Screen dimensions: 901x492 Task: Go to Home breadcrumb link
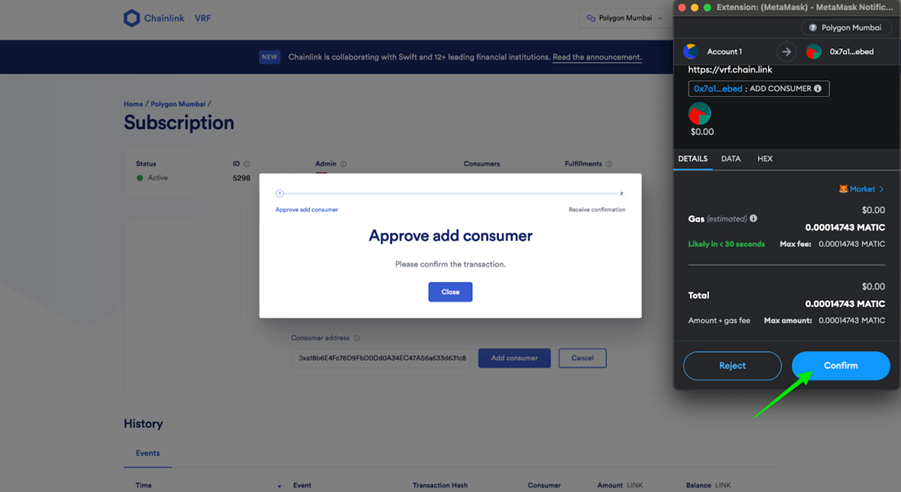click(133, 104)
